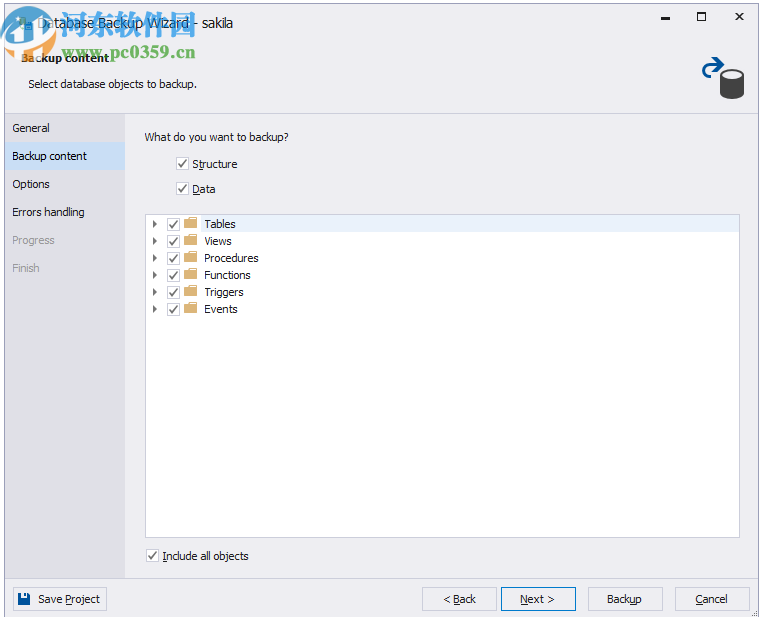Select the Progress step
This screenshot has width=760, height=617.
pyautogui.click(x=65, y=240)
